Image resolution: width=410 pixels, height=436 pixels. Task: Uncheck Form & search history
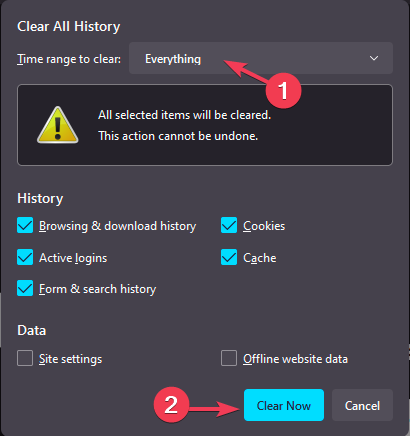pyautogui.click(x=25, y=288)
